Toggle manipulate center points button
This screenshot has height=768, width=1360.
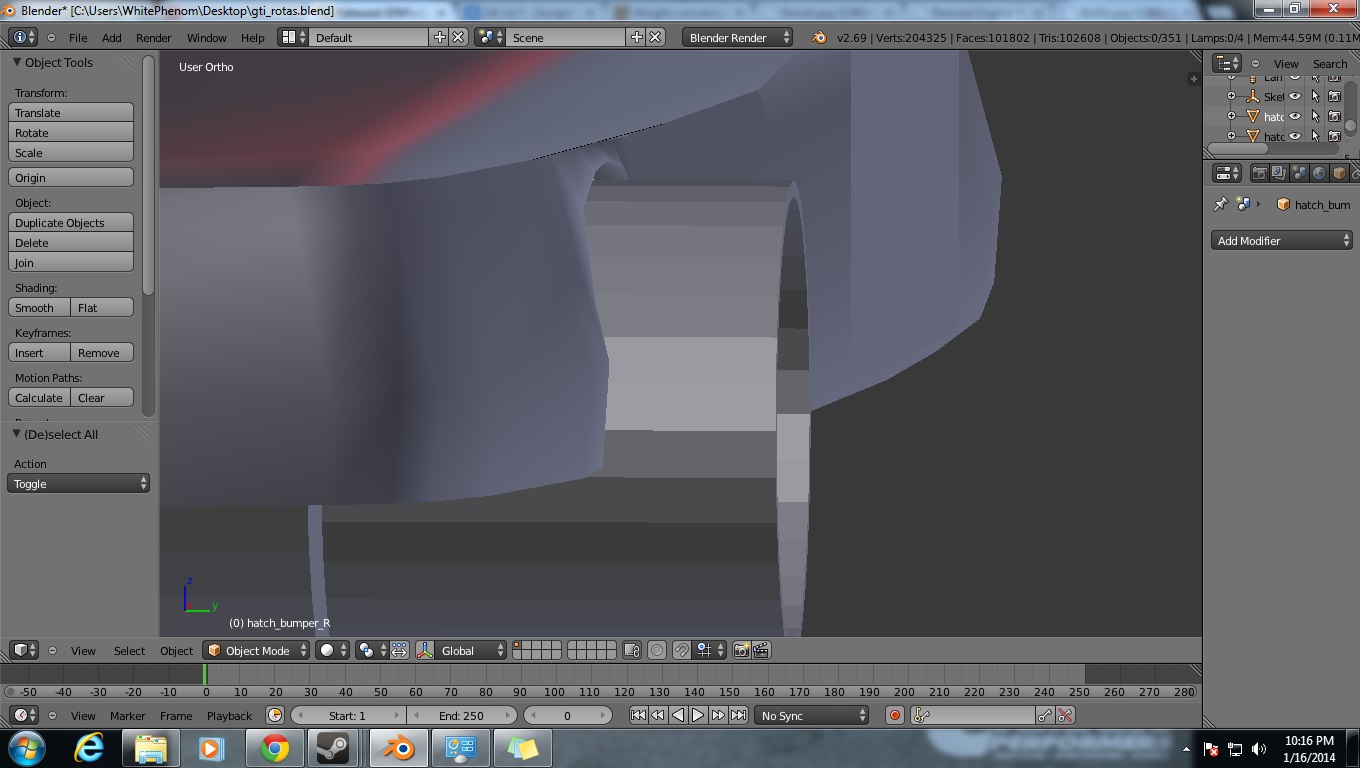click(x=399, y=650)
